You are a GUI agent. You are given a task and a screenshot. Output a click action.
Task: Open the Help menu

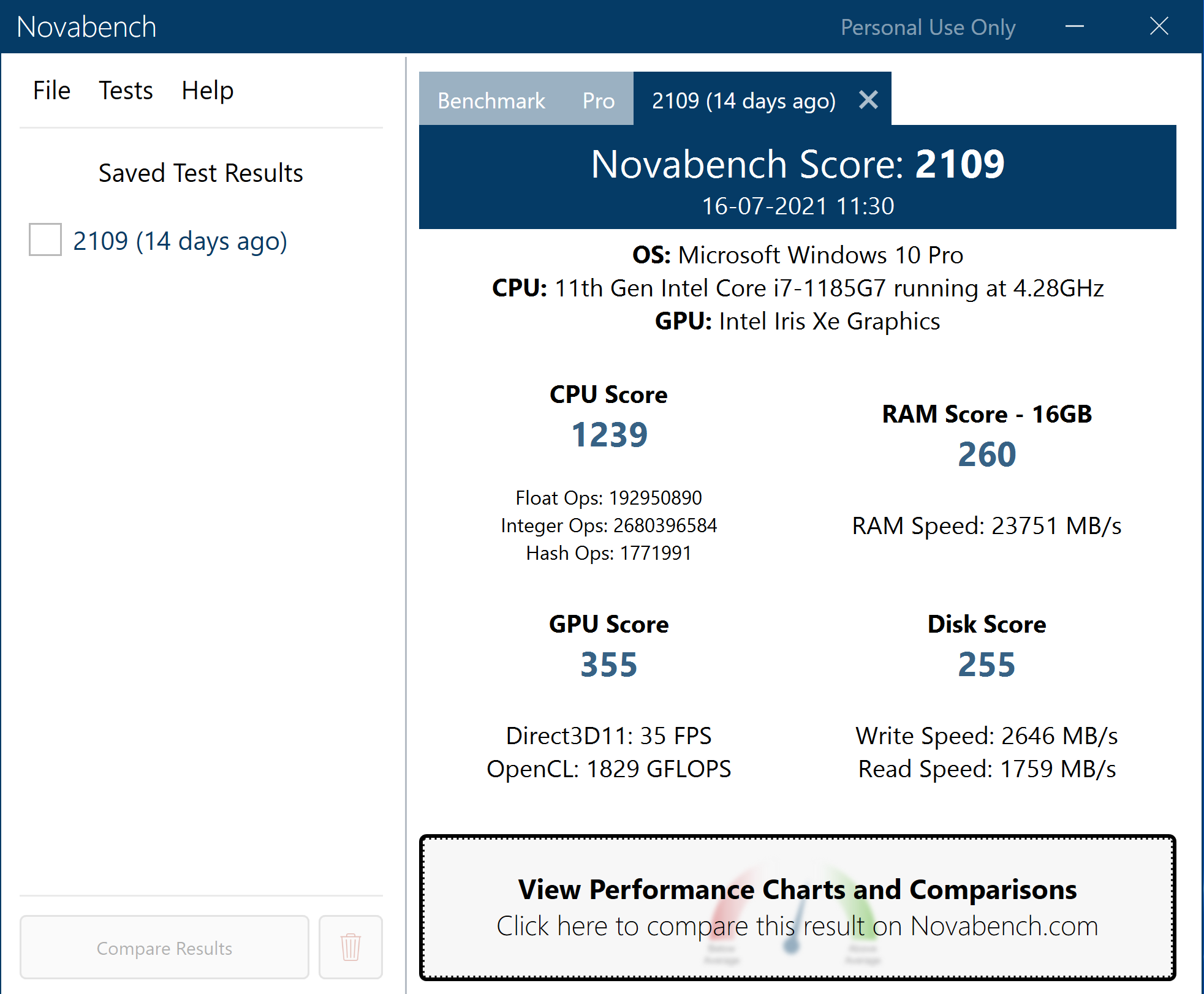click(x=207, y=89)
